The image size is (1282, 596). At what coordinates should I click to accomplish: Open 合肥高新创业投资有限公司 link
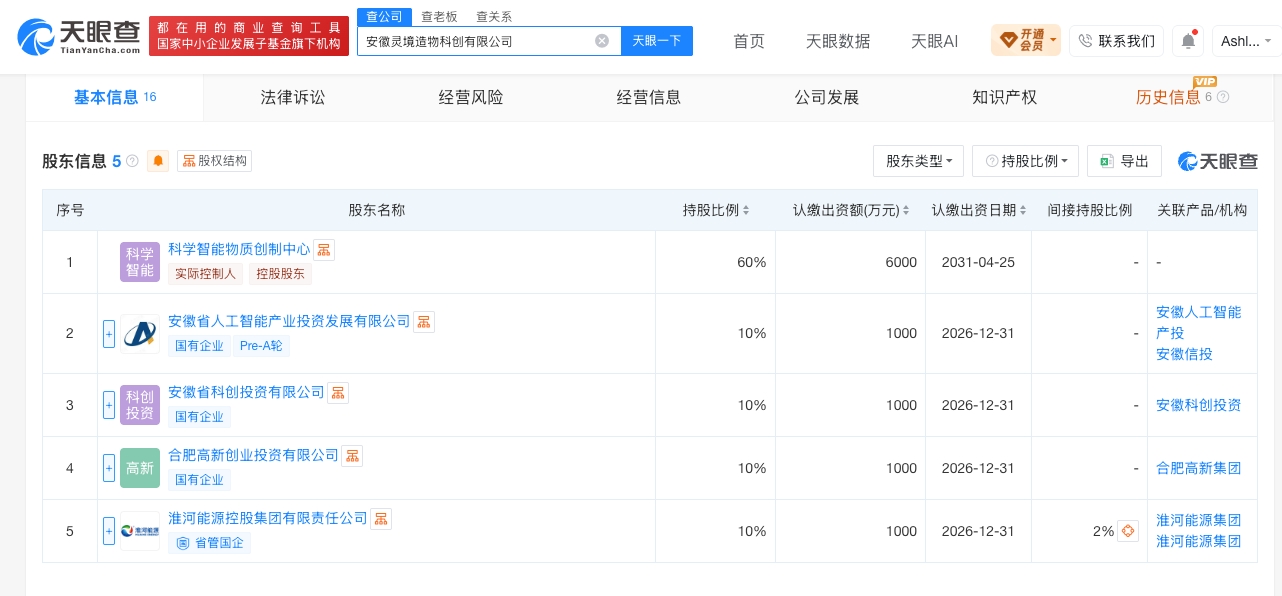pos(253,455)
